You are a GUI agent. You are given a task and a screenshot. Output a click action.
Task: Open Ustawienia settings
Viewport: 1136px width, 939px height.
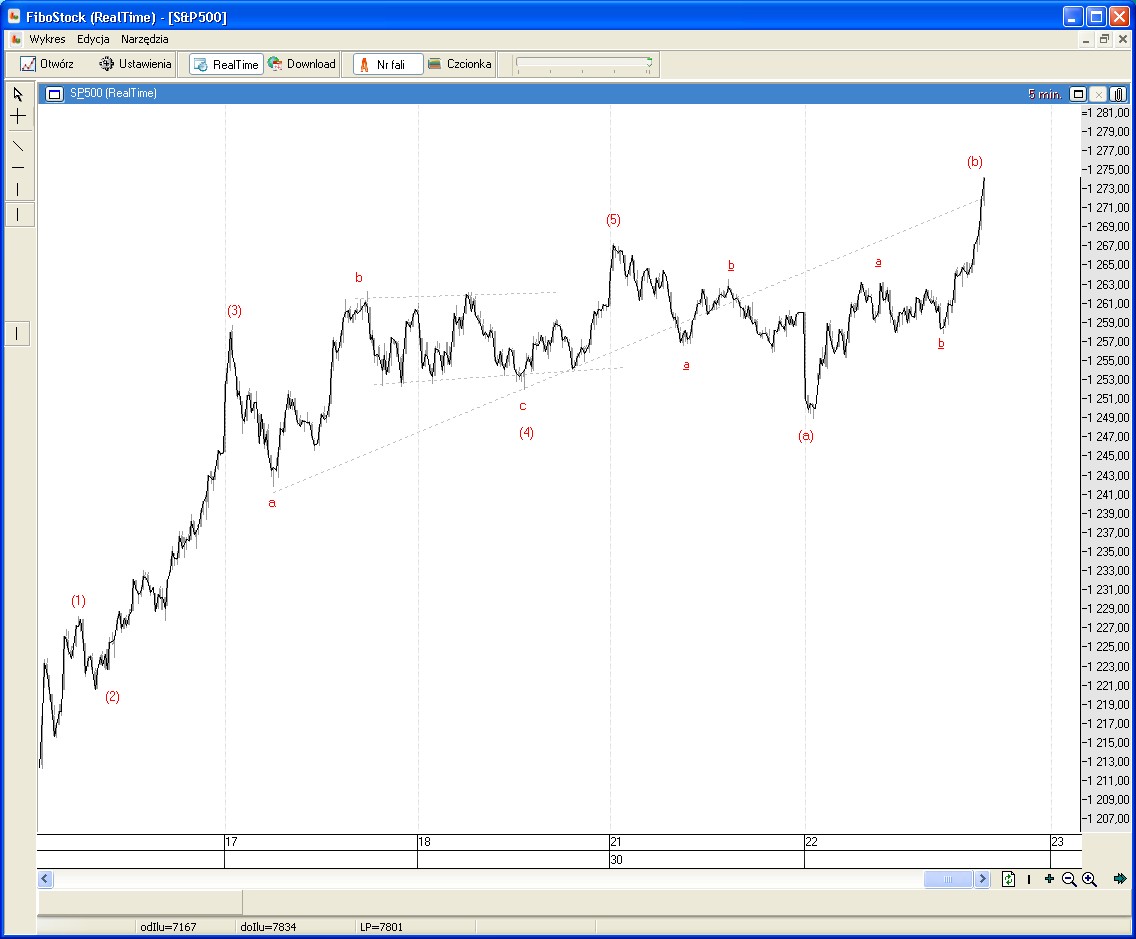tap(135, 64)
